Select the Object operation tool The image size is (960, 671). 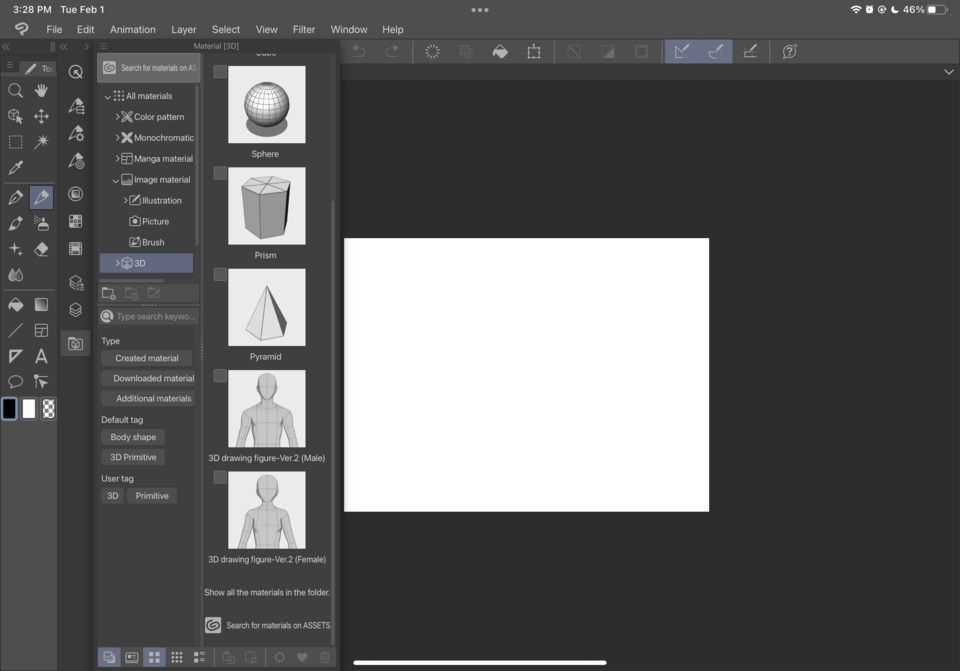tap(15, 116)
